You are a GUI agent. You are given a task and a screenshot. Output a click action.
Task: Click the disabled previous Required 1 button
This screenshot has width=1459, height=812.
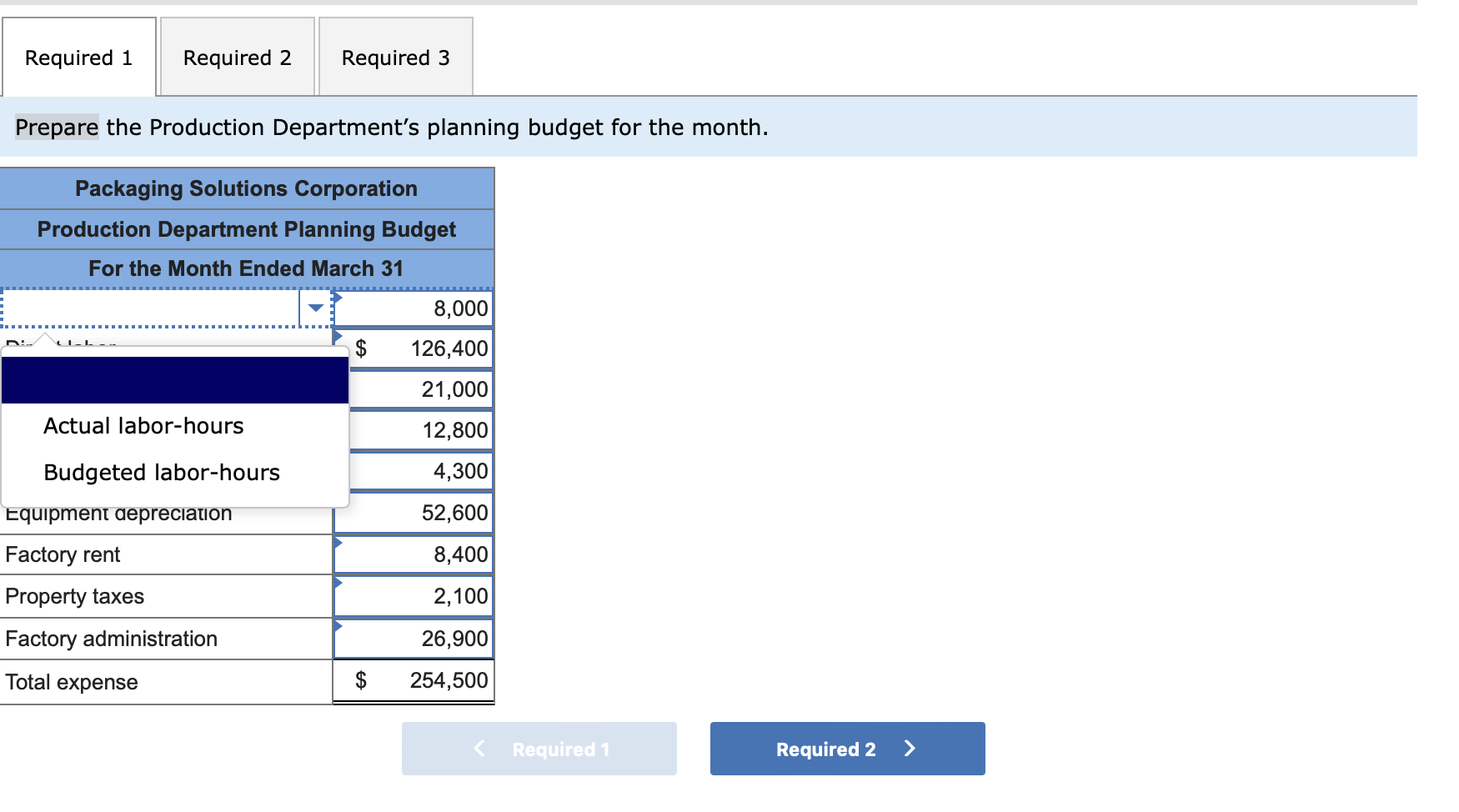coord(539,749)
